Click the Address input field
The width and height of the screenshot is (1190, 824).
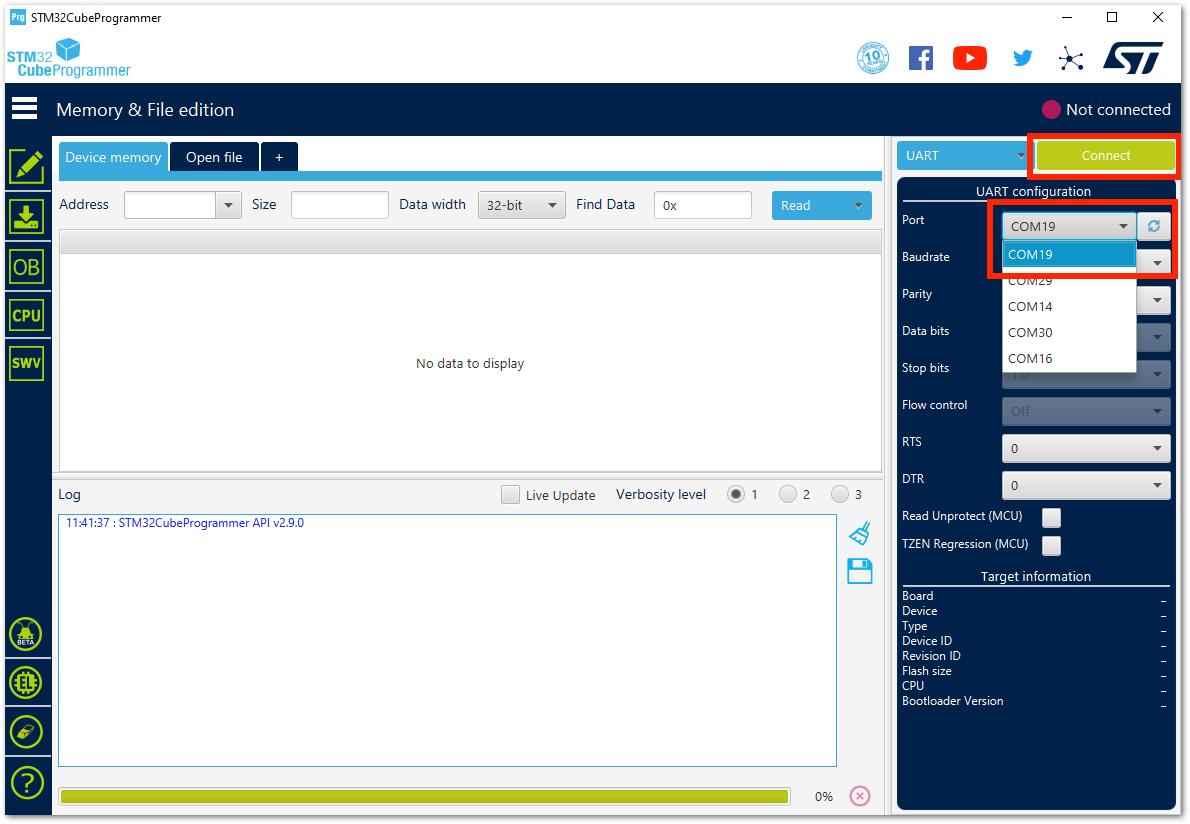[170, 205]
